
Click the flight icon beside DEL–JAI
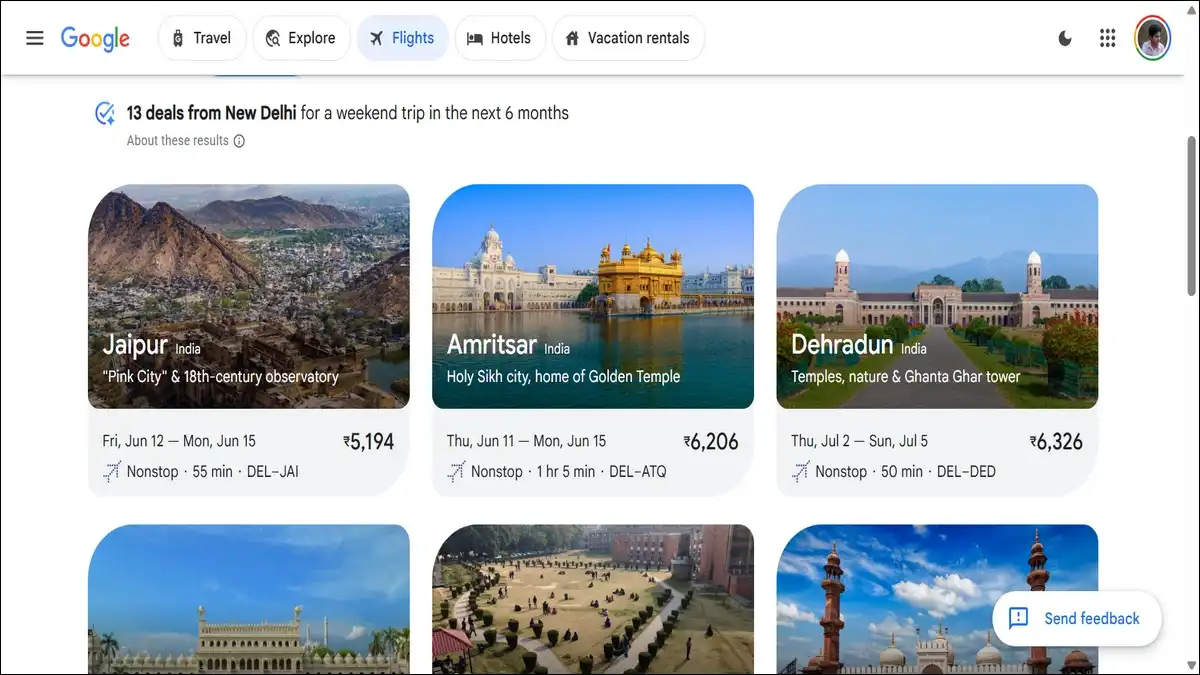point(112,471)
